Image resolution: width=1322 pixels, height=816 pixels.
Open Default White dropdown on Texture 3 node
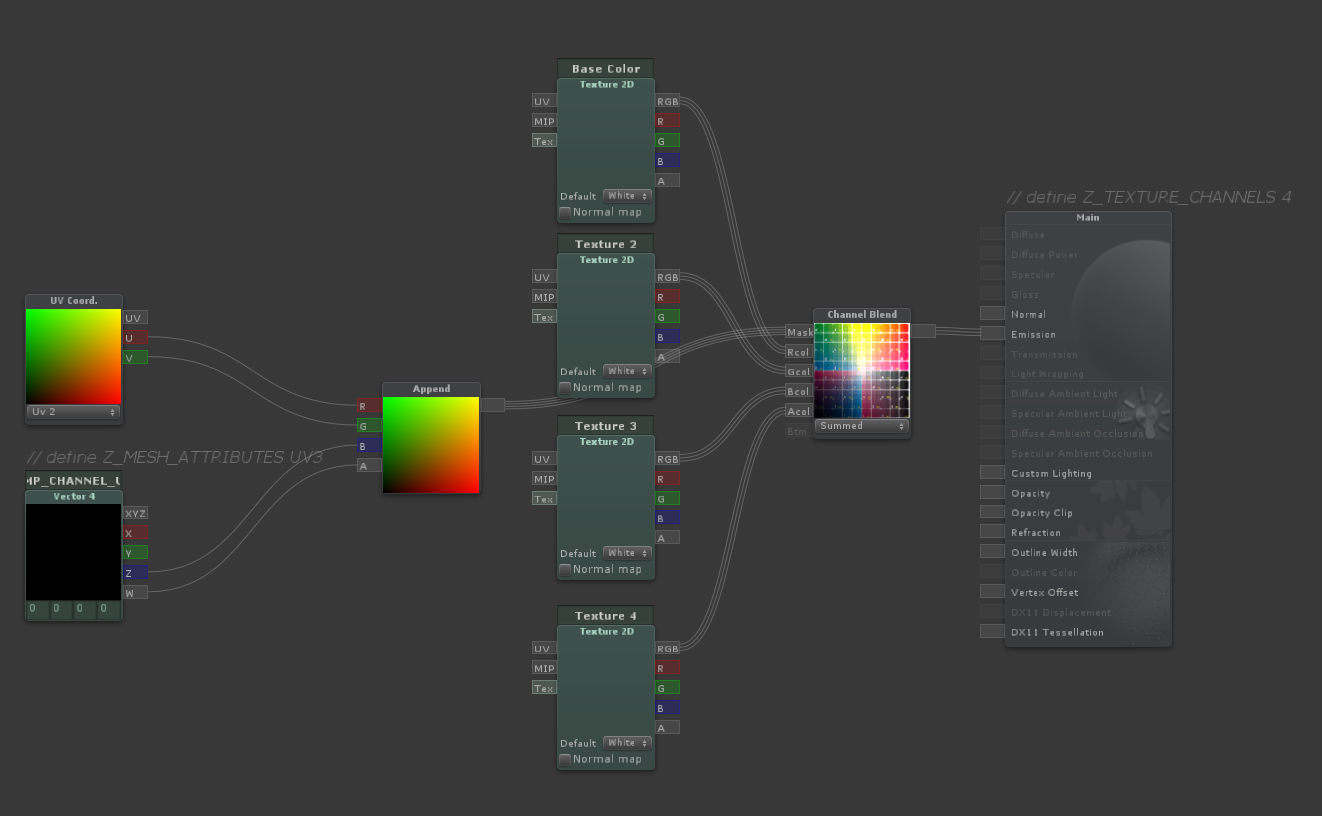[627, 553]
